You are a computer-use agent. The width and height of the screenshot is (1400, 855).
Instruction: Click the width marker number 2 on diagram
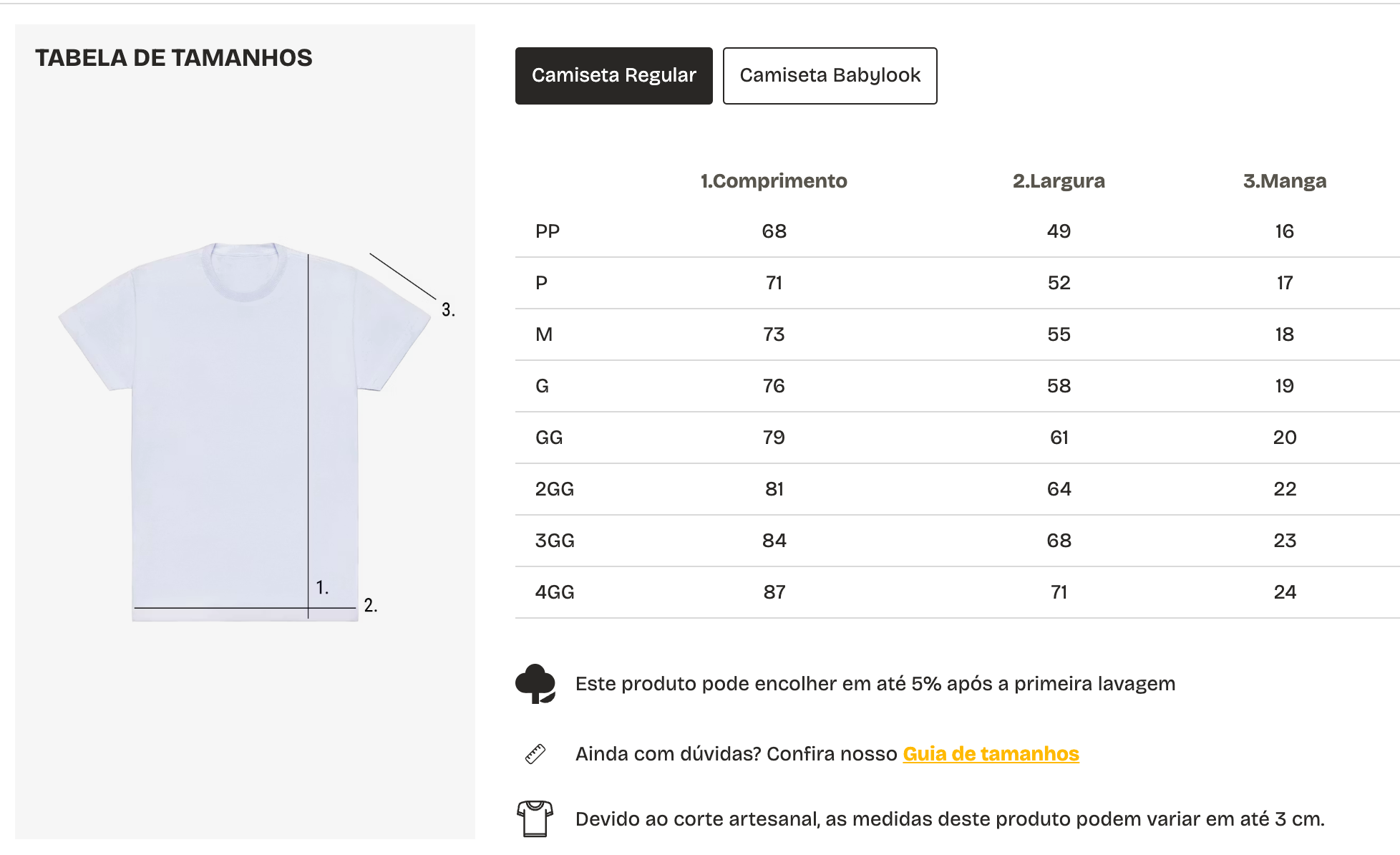pos(370,606)
